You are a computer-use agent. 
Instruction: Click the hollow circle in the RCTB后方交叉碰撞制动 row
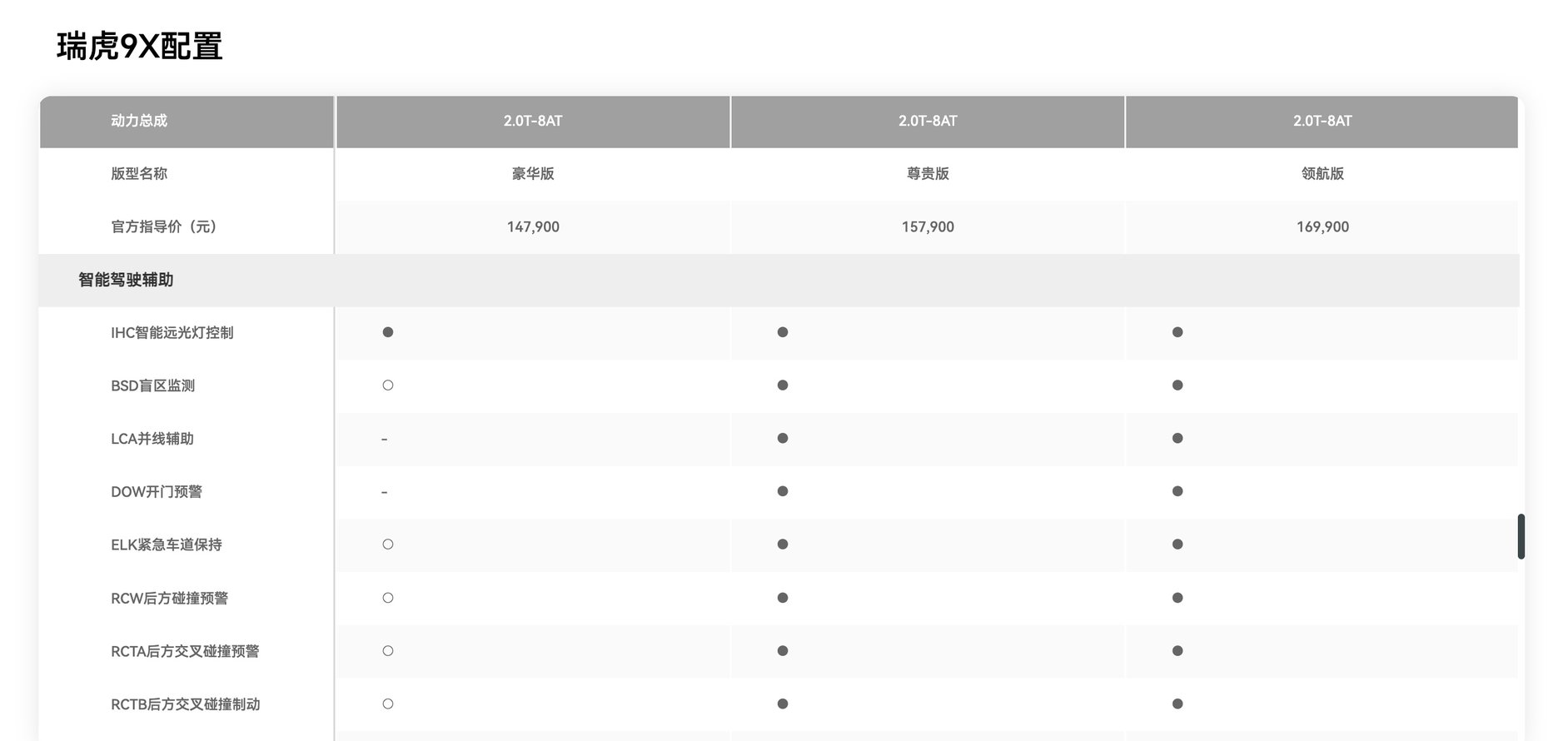pyautogui.click(x=388, y=704)
